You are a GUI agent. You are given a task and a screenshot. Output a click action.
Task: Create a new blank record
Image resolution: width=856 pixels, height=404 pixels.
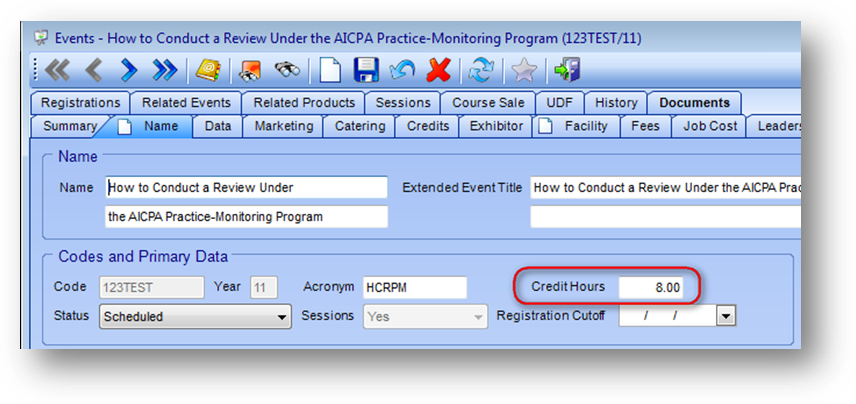(330, 71)
